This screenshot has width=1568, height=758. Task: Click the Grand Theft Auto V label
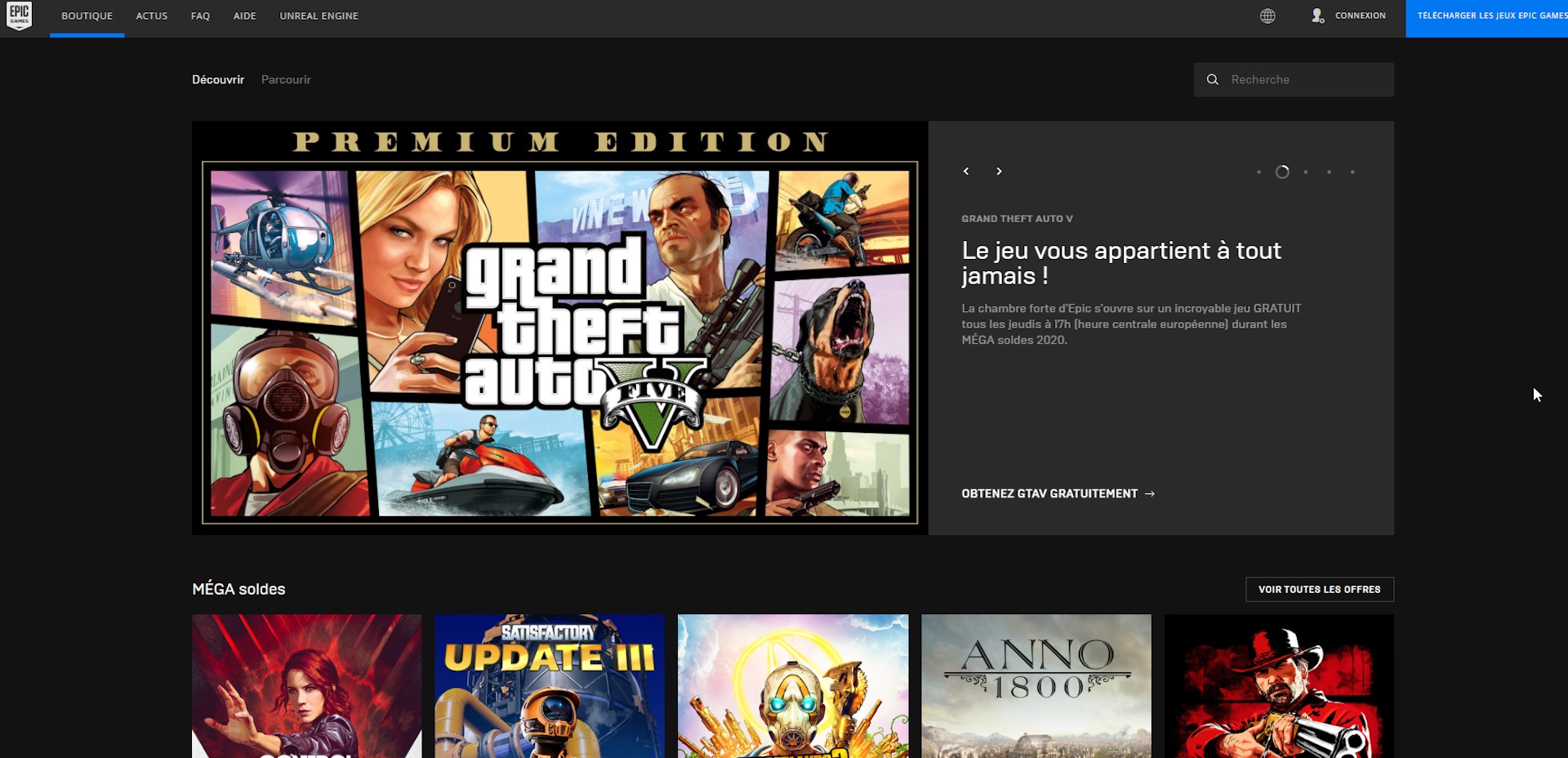[x=1017, y=219]
